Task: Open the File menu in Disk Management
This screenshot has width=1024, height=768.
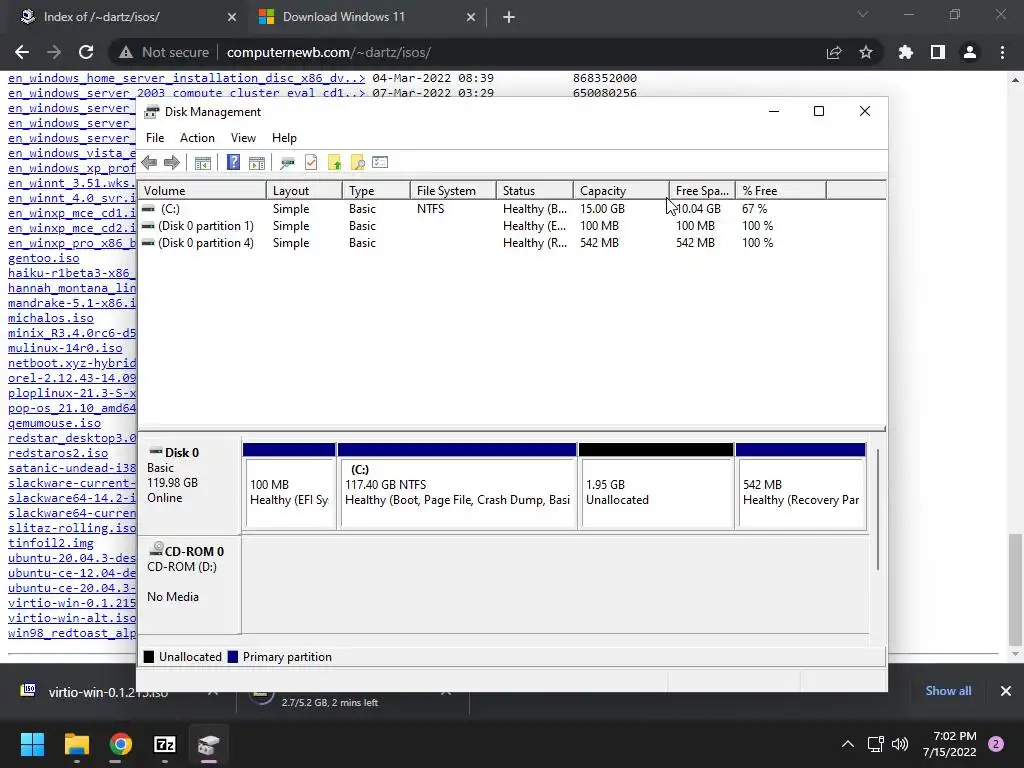Action: (155, 138)
